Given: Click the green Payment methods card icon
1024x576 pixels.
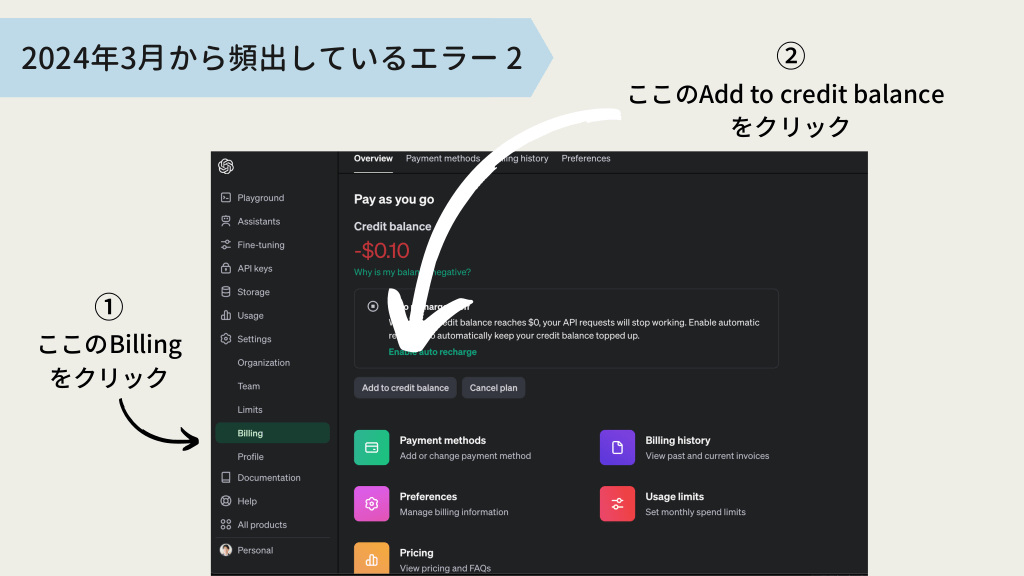Looking at the screenshot, I should coord(371,448).
